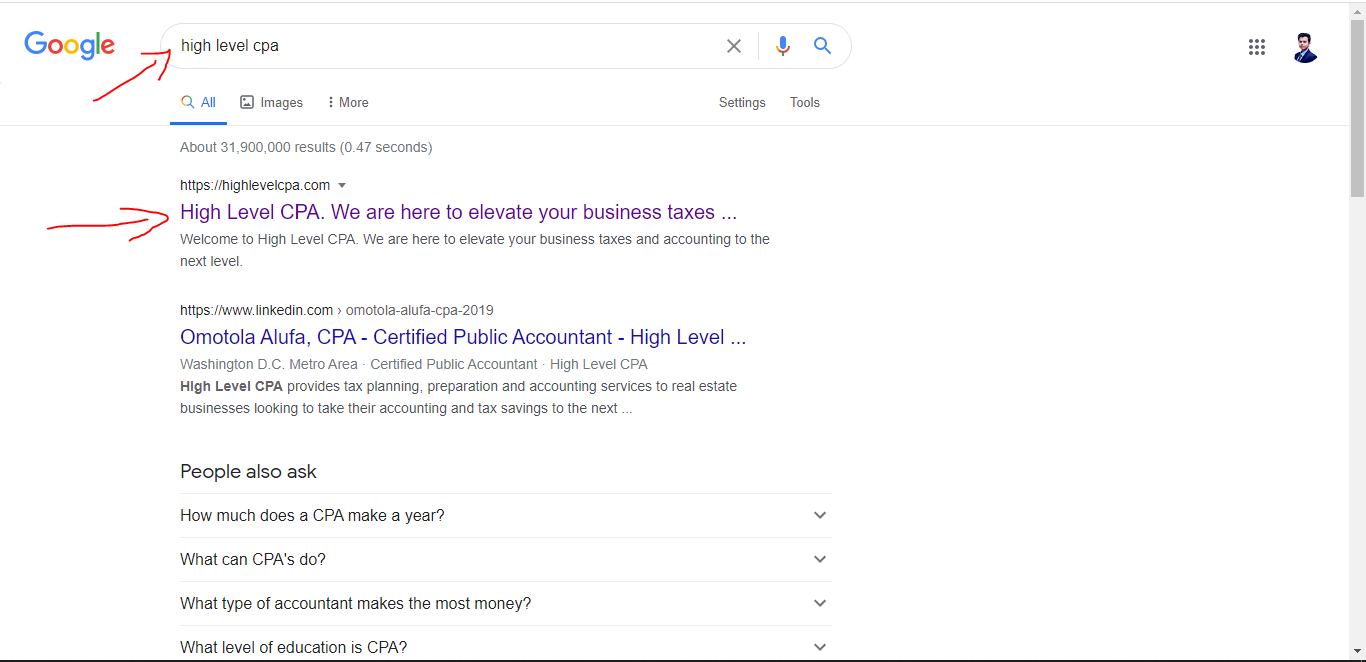Viewport: 1366px width, 662px height.
Task: Click the page vertical scrollbar
Action: (x=1357, y=109)
